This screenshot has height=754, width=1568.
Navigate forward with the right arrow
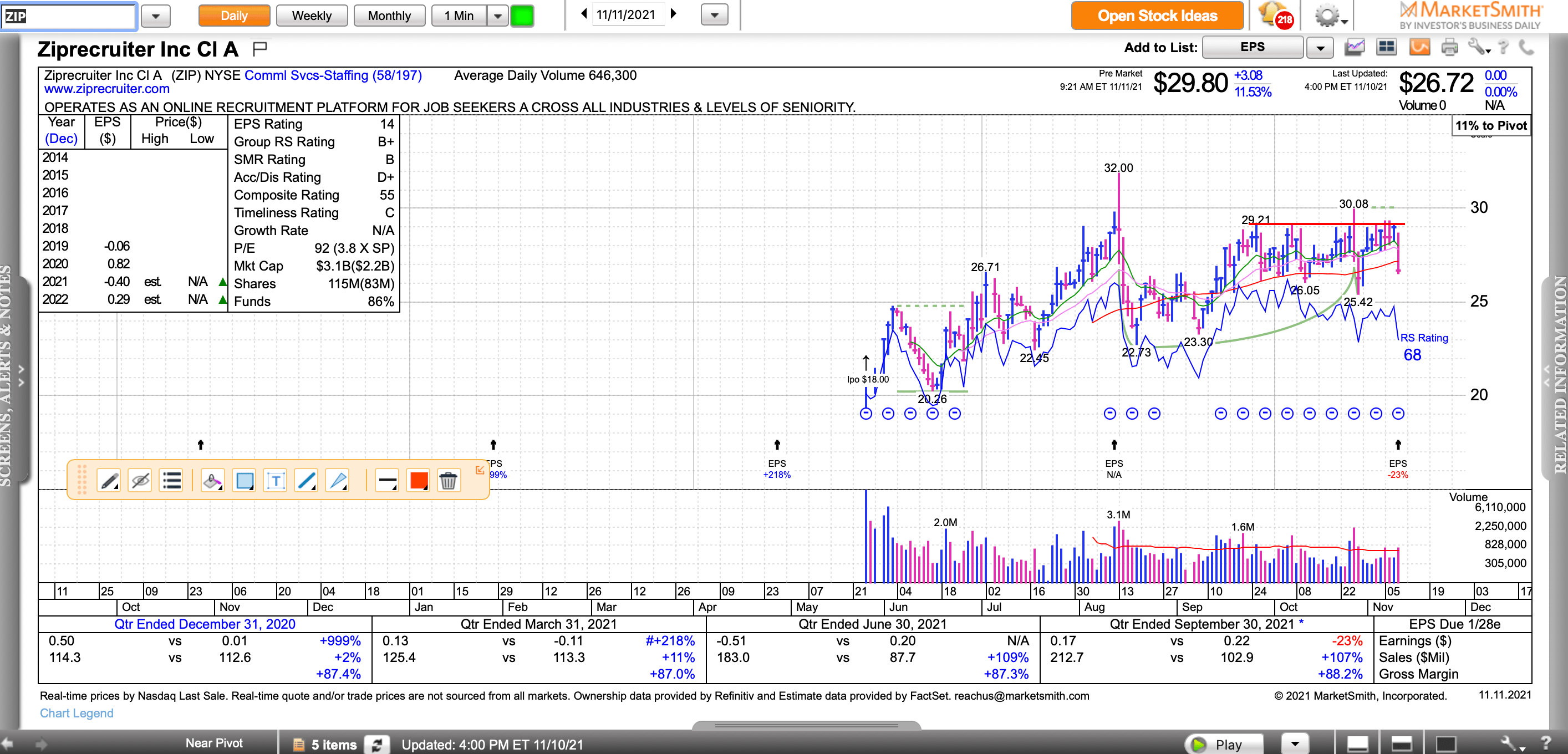tap(41, 743)
